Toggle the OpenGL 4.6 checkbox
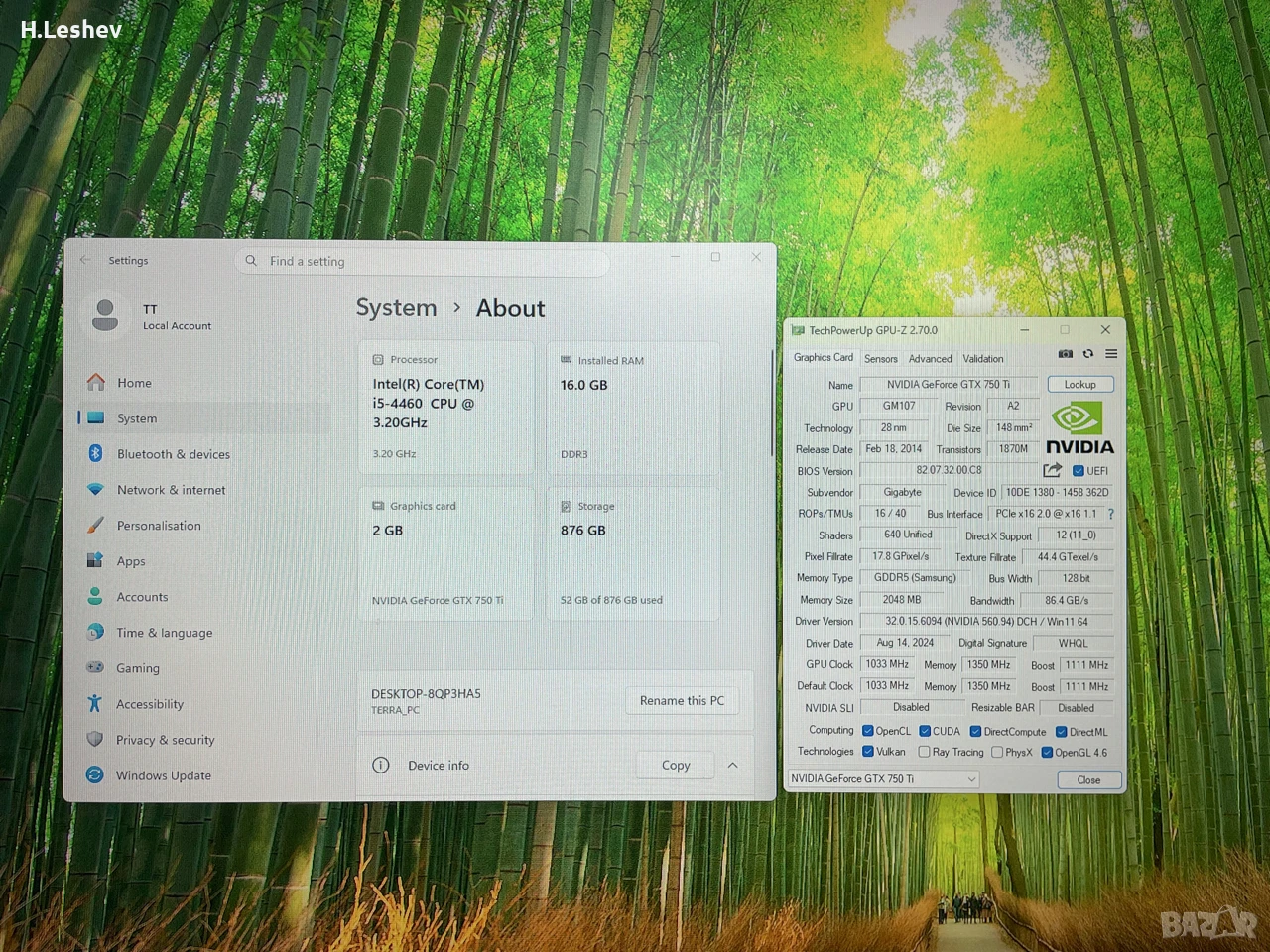 click(1047, 753)
